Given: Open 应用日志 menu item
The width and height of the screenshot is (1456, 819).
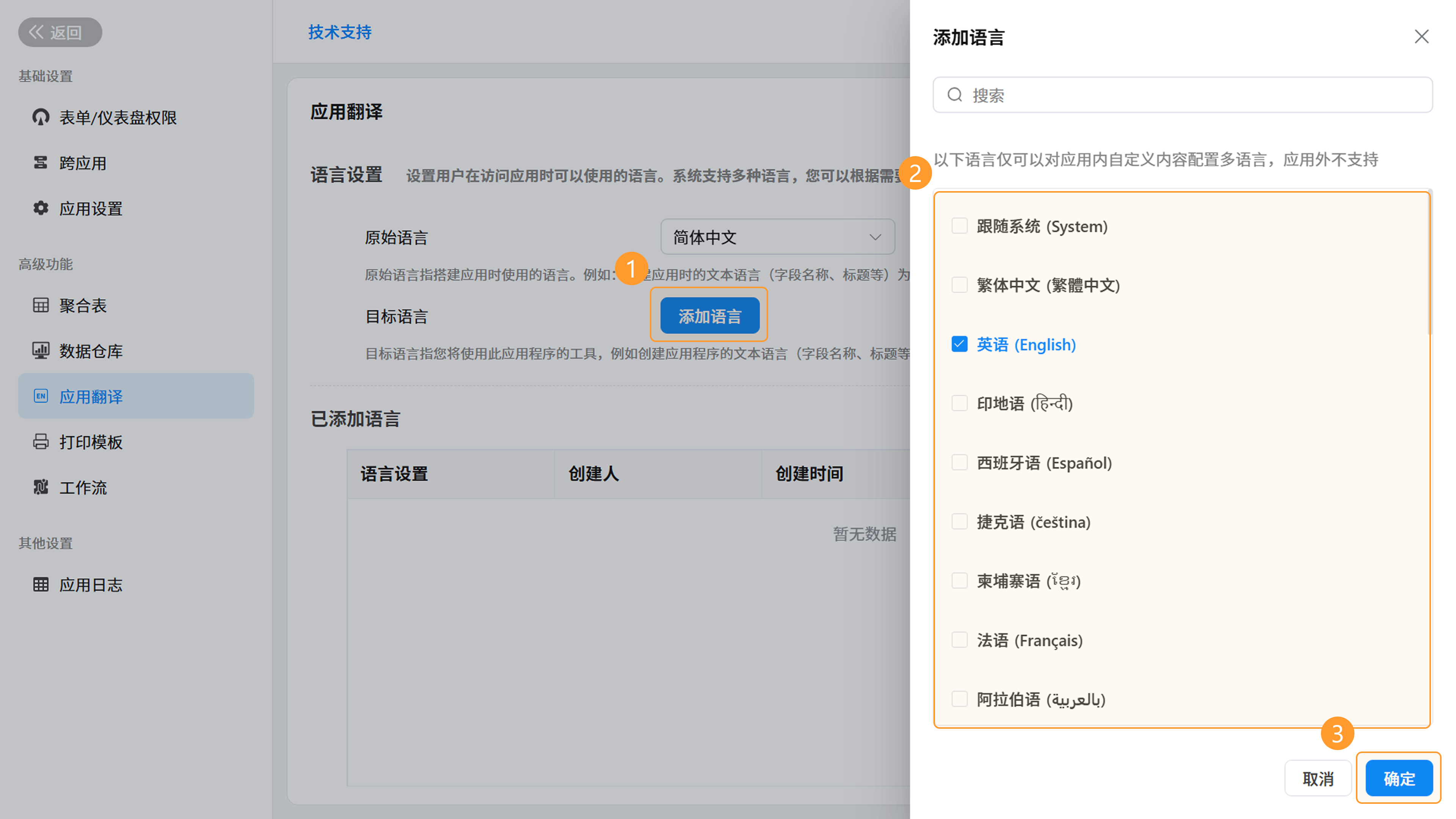Looking at the screenshot, I should (136, 585).
